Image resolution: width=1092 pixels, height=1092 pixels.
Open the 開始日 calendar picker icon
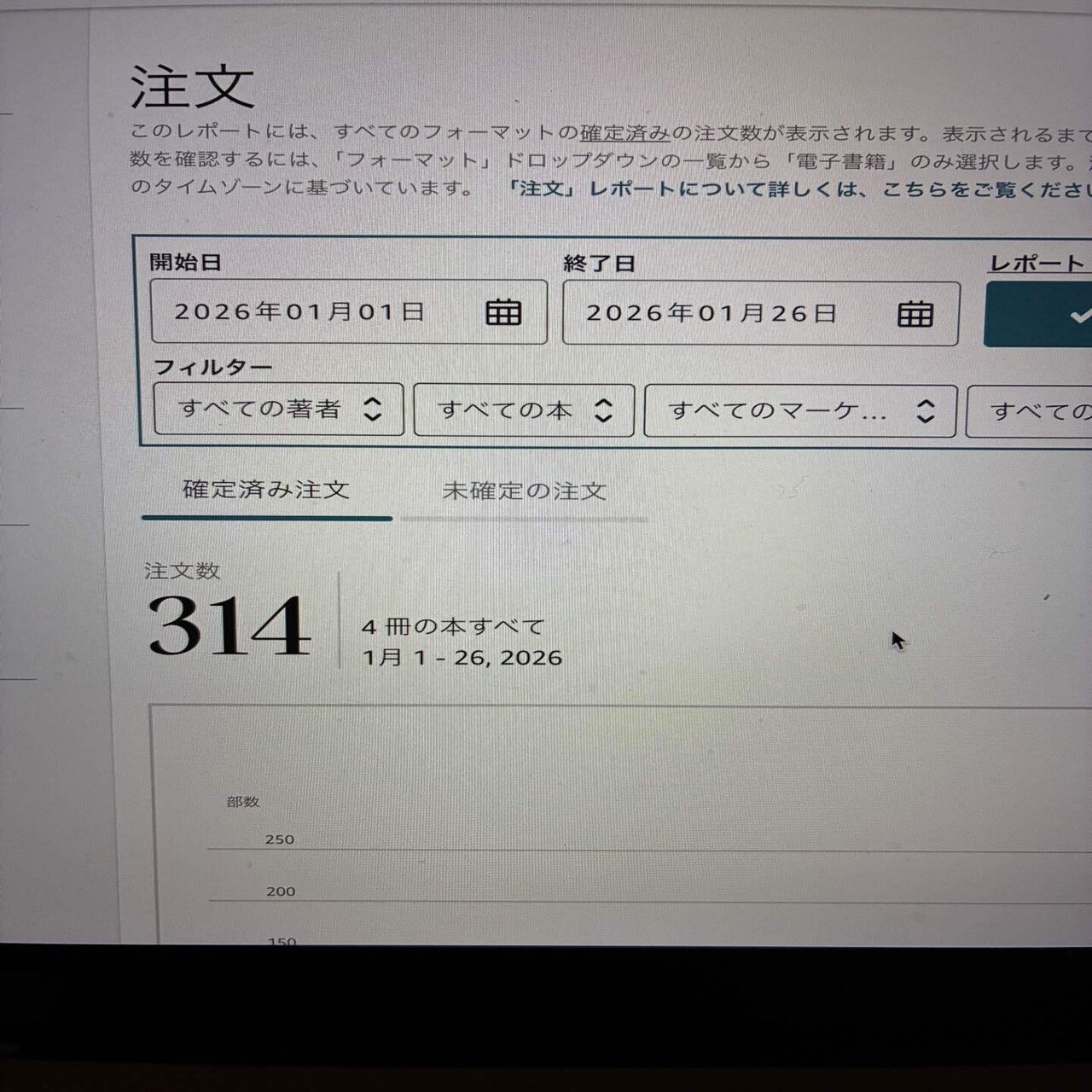click(504, 313)
